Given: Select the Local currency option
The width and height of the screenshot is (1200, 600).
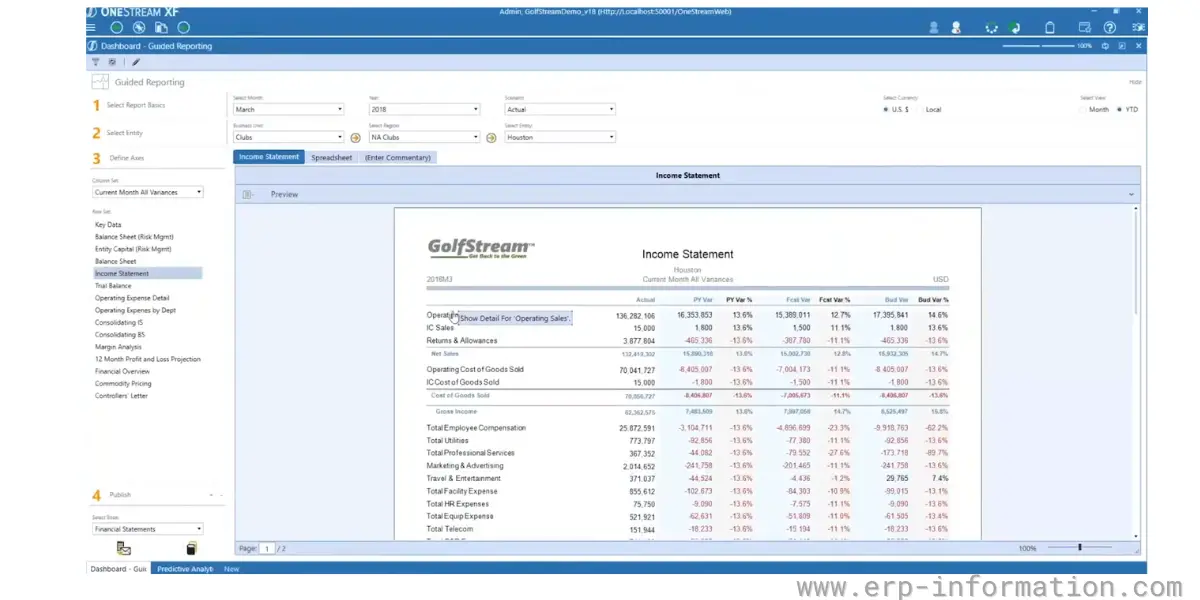Looking at the screenshot, I should [930, 109].
